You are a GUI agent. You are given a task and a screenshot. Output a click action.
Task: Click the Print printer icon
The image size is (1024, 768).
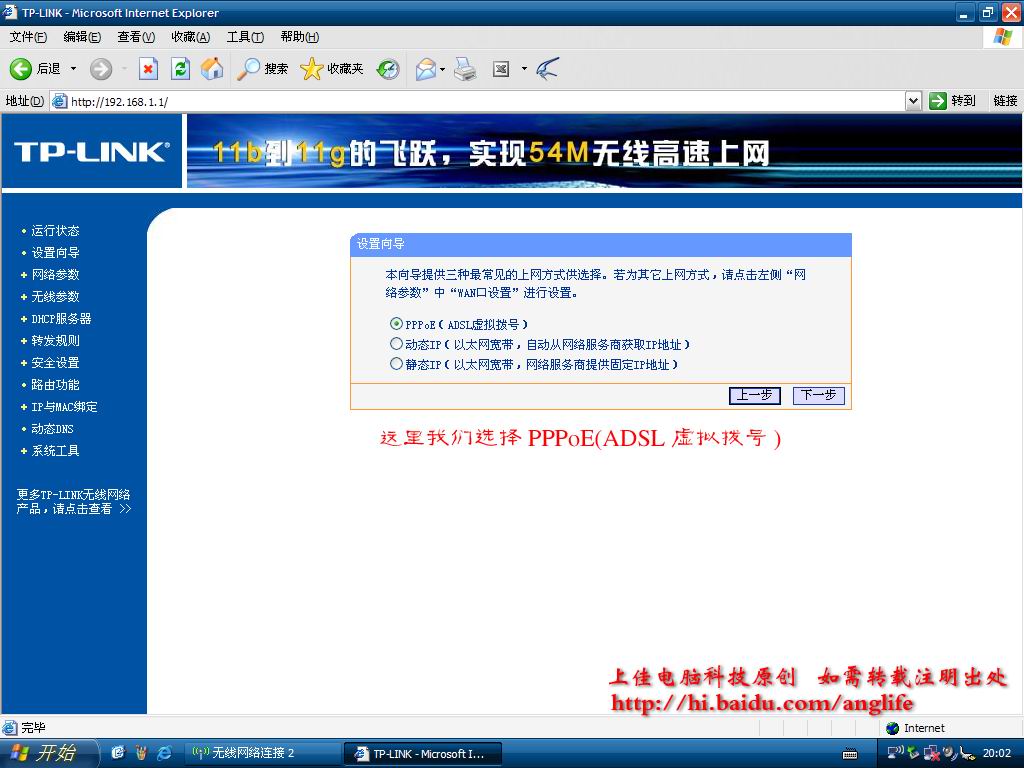pos(465,69)
